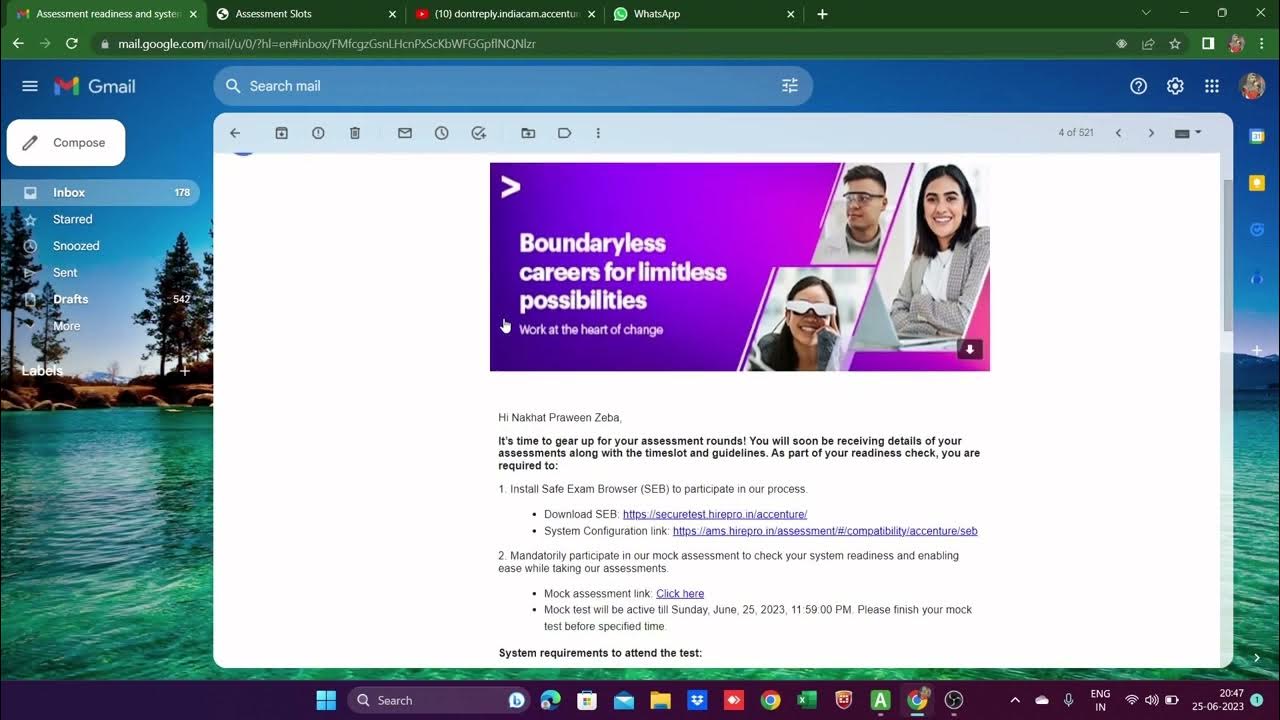Go back in browser history
The width and height of the screenshot is (1280, 720).
click(18, 44)
